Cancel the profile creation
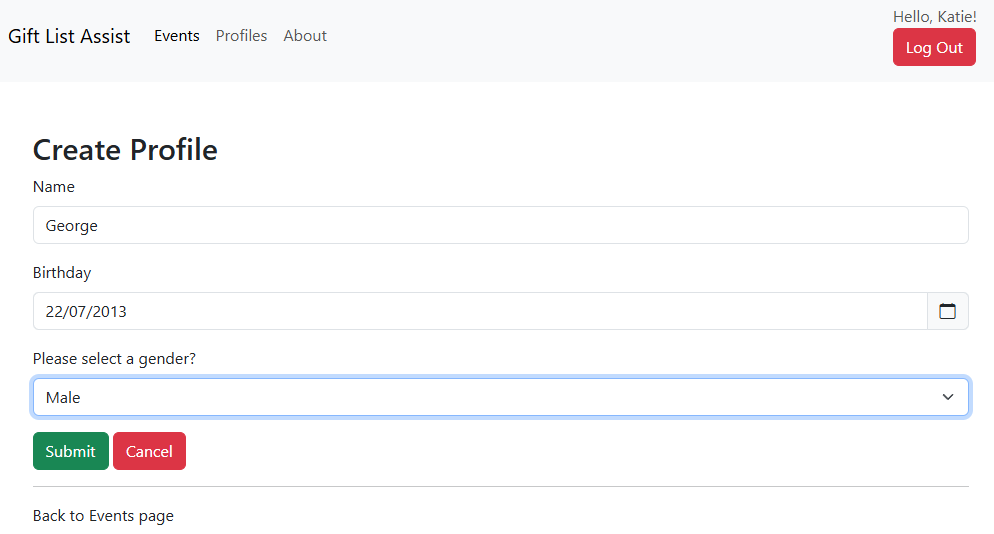 (x=149, y=451)
